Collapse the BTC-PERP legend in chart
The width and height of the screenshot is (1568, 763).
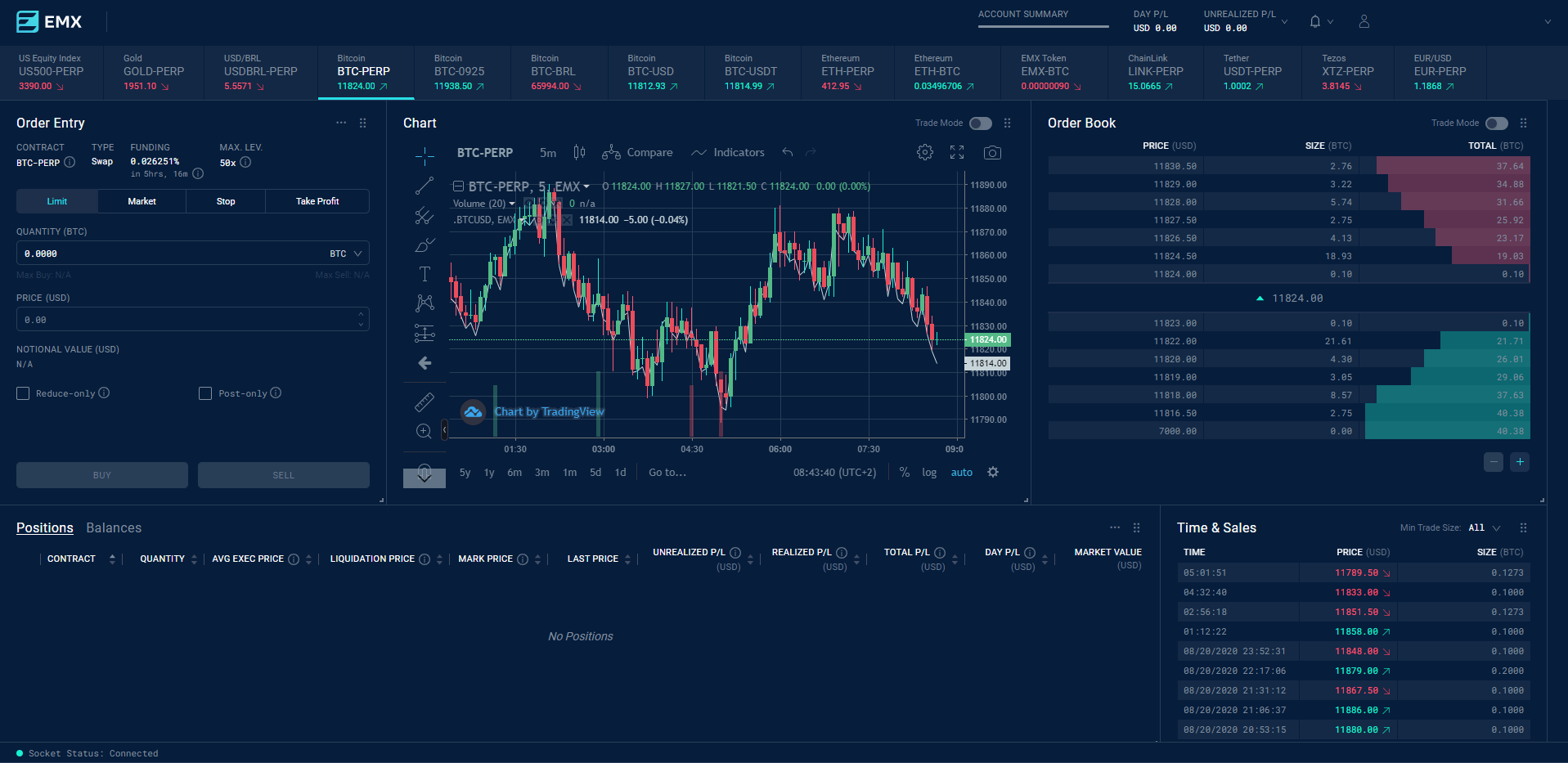pos(459,186)
